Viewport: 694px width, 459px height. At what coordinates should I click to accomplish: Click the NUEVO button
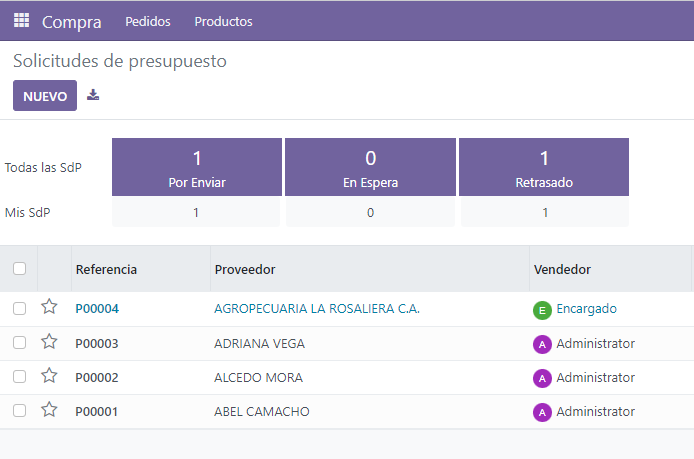(x=45, y=96)
